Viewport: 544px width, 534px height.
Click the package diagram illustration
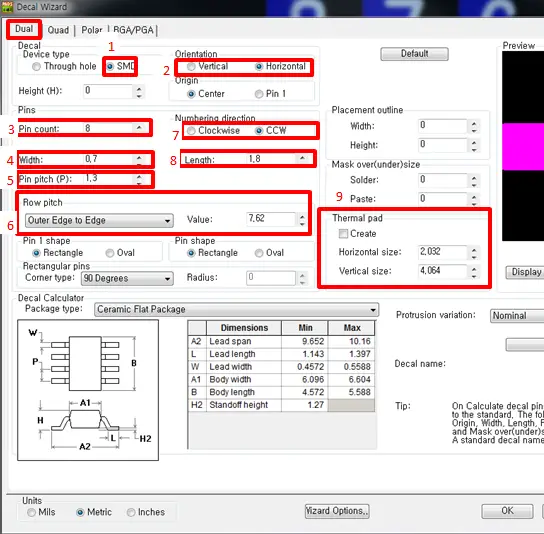pos(88,390)
